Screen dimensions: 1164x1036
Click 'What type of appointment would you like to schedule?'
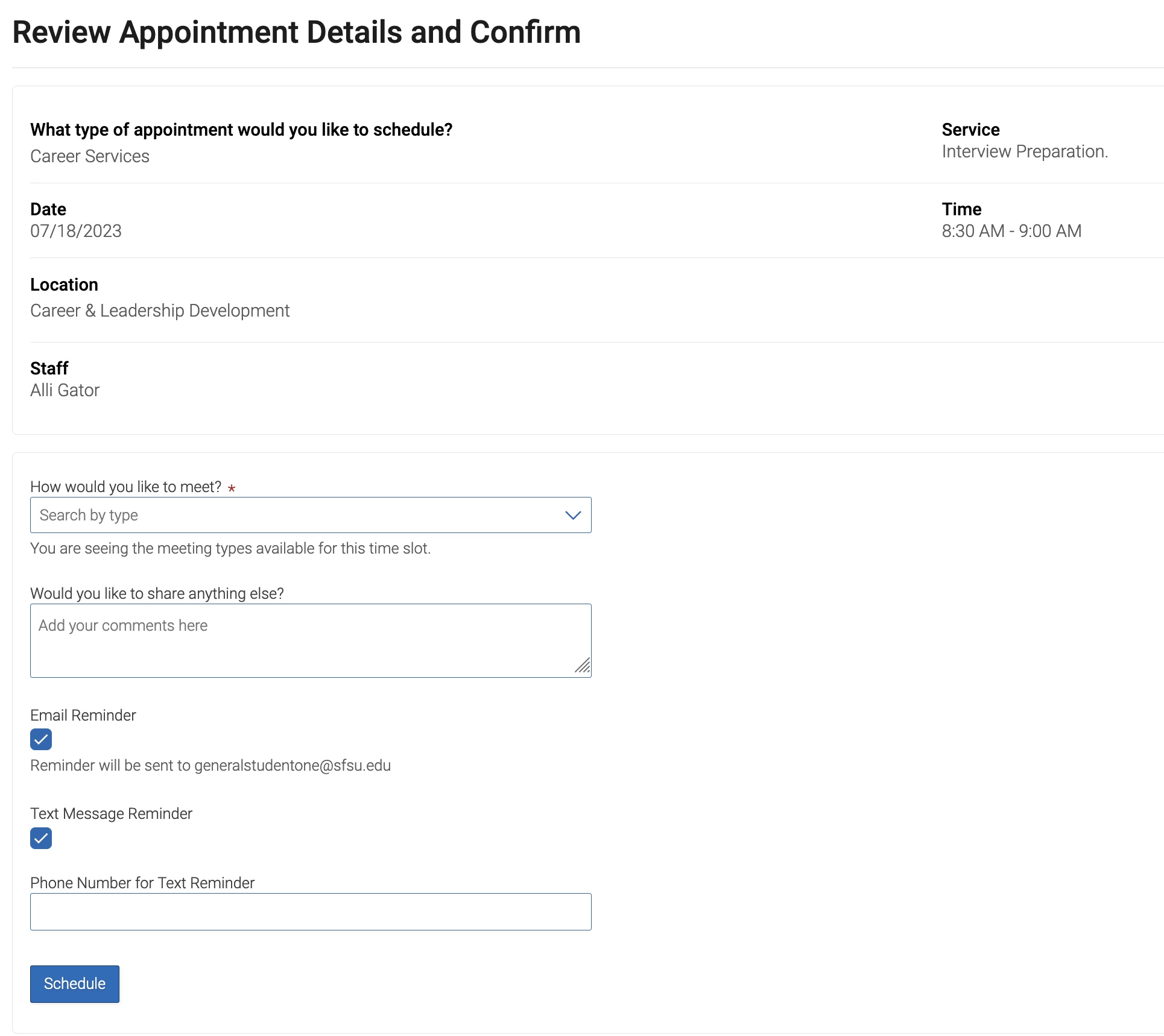point(241,130)
